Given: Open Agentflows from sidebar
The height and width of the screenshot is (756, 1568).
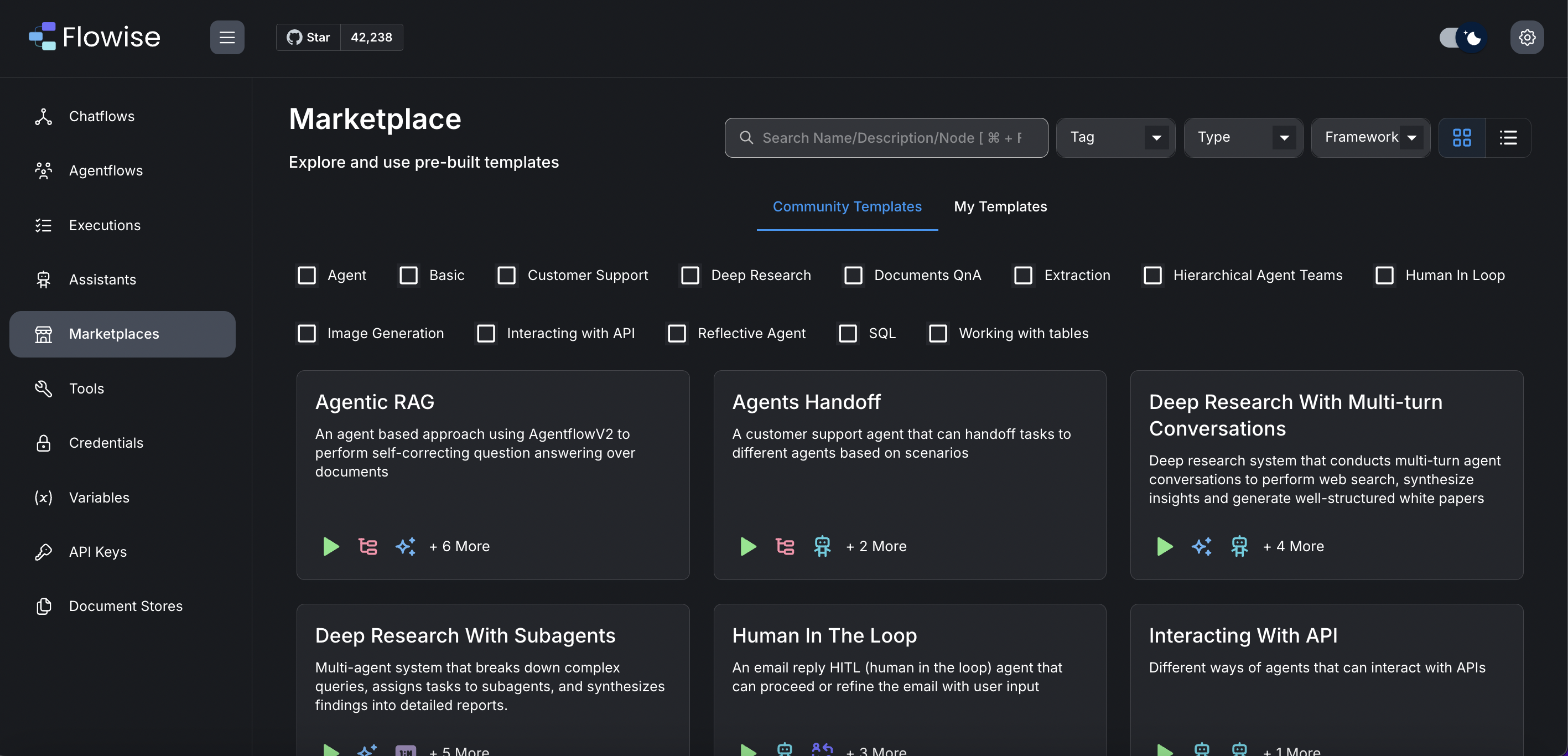Looking at the screenshot, I should [105, 170].
